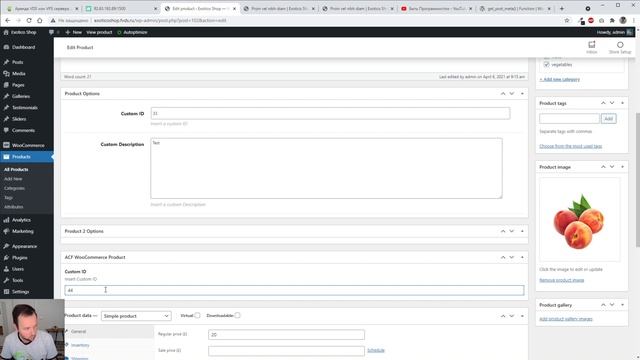Viewport: 640px width, 360px height.
Task: Click Add new category link
Action: pos(560,79)
